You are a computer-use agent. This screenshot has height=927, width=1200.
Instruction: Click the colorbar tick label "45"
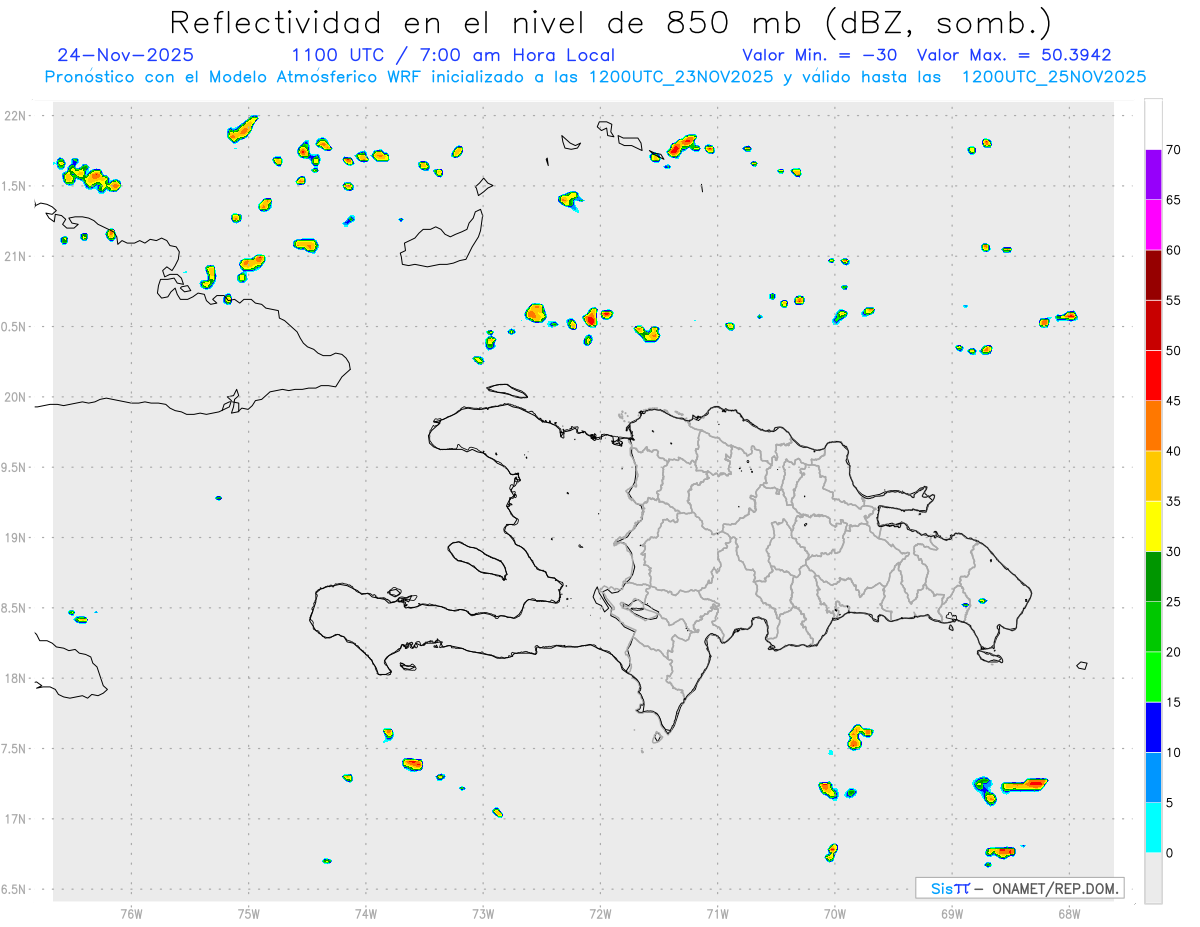1174,401
